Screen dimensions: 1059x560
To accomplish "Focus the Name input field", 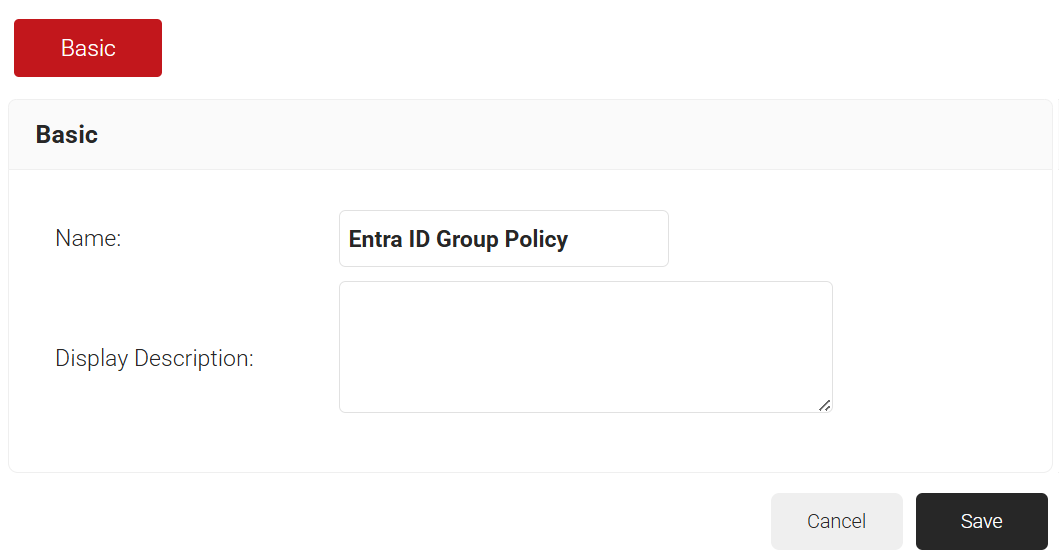I will tap(503, 239).
